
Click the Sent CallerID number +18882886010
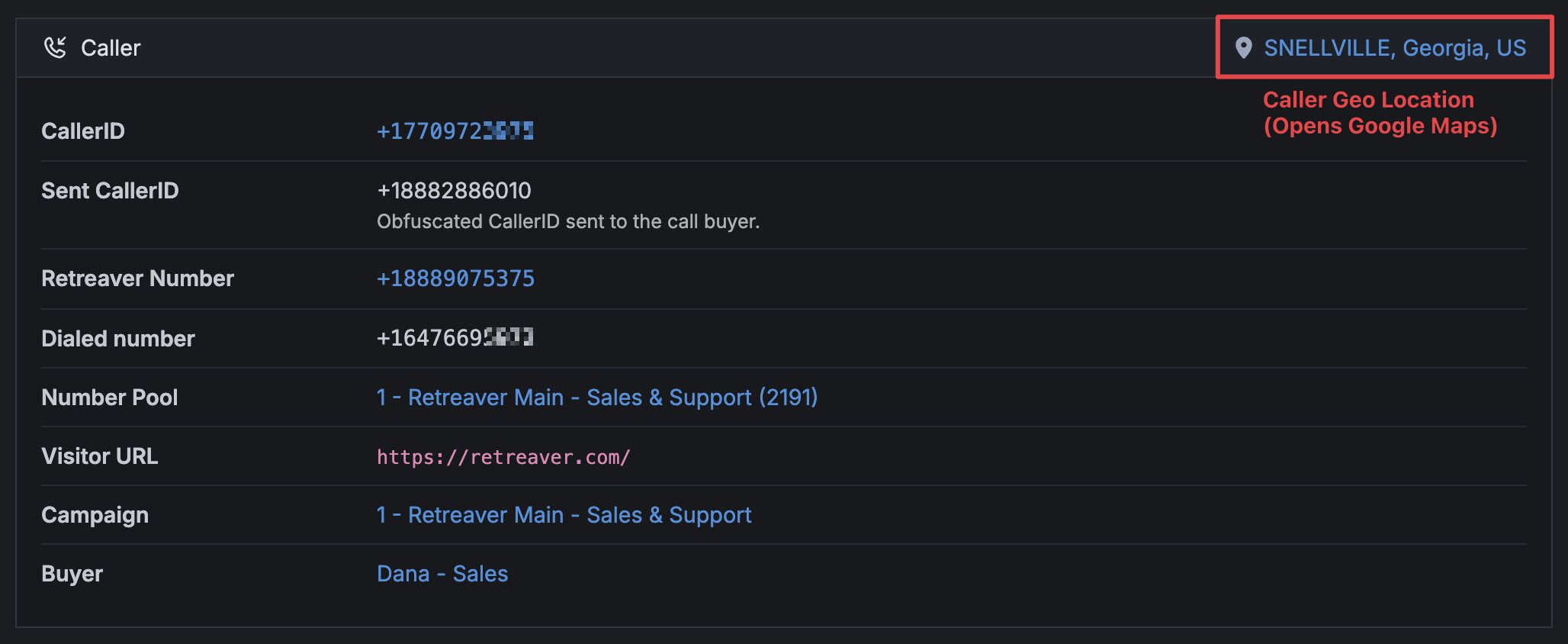coord(454,191)
